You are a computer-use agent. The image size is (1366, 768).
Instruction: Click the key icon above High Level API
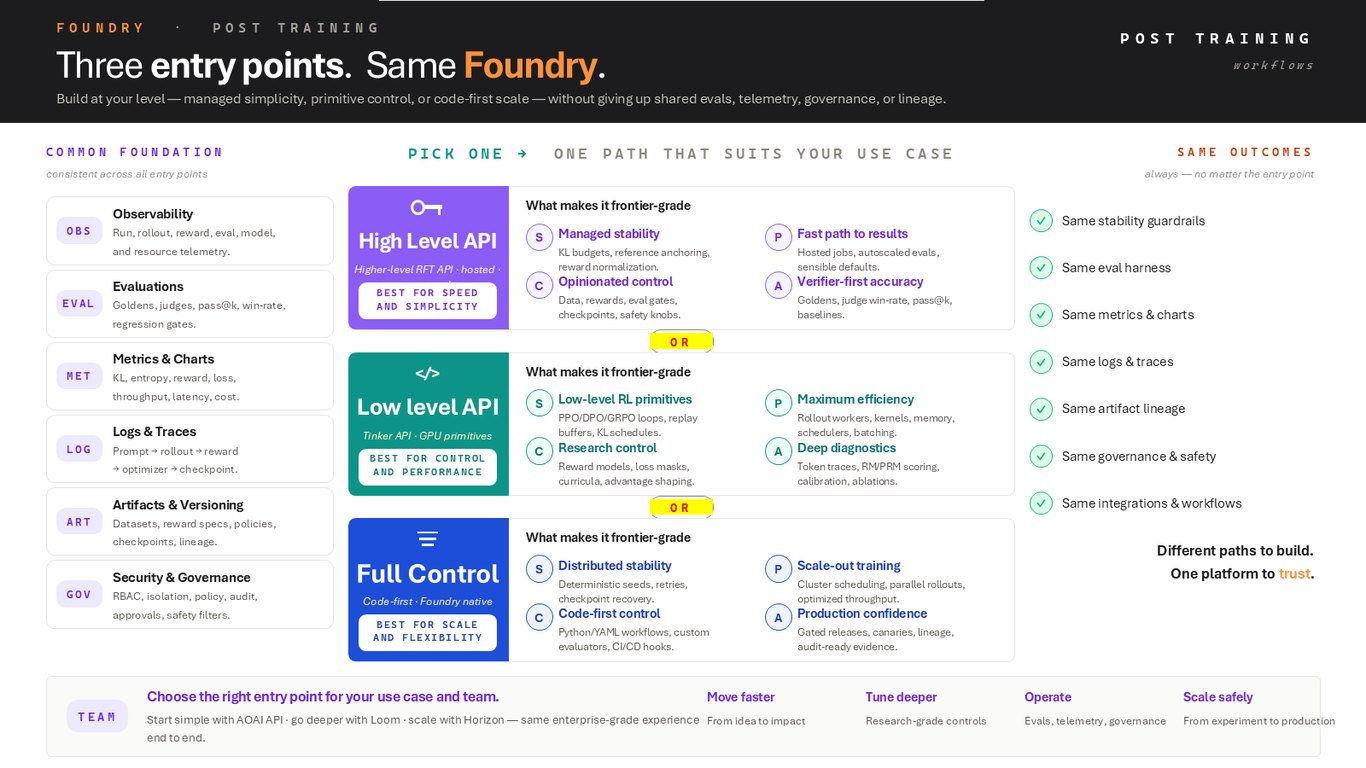427,208
